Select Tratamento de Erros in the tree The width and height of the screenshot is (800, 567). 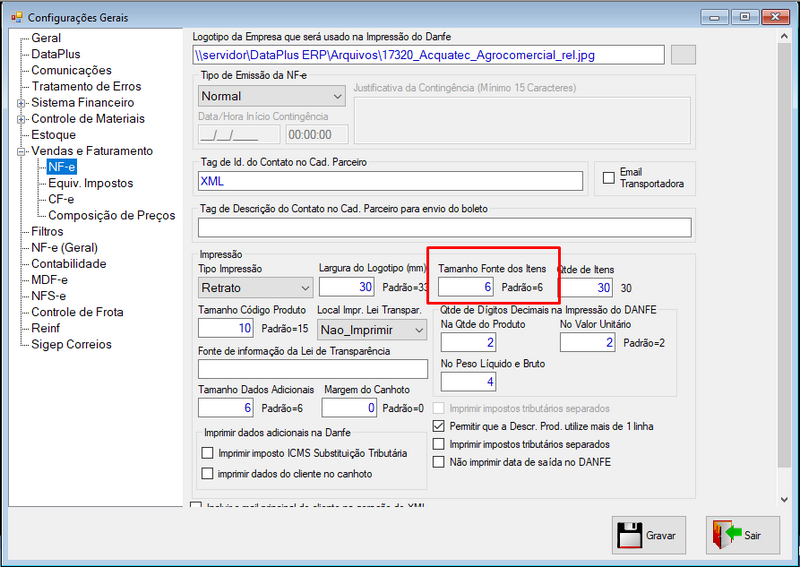click(x=86, y=86)
